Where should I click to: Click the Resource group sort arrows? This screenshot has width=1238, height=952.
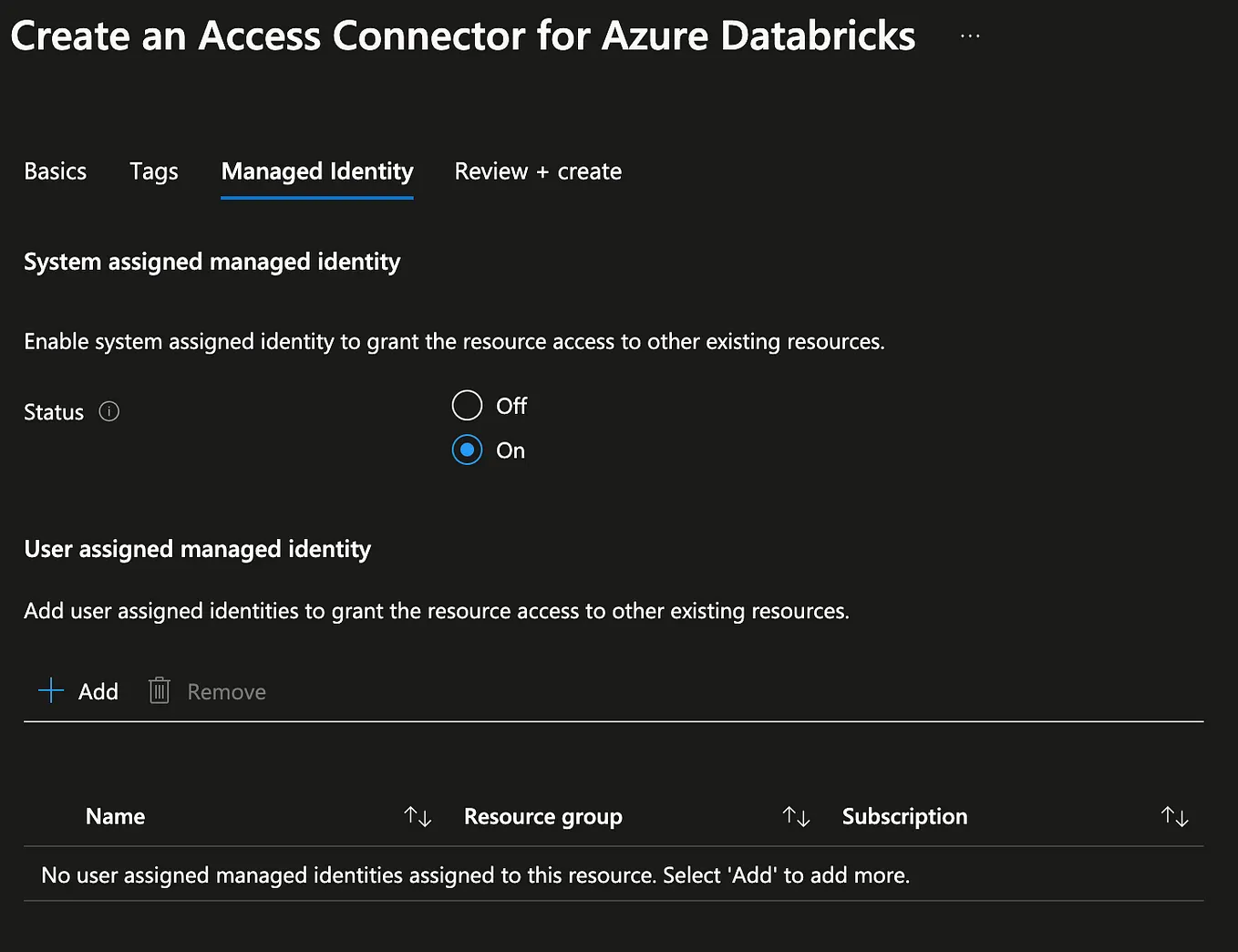point(796,816)
